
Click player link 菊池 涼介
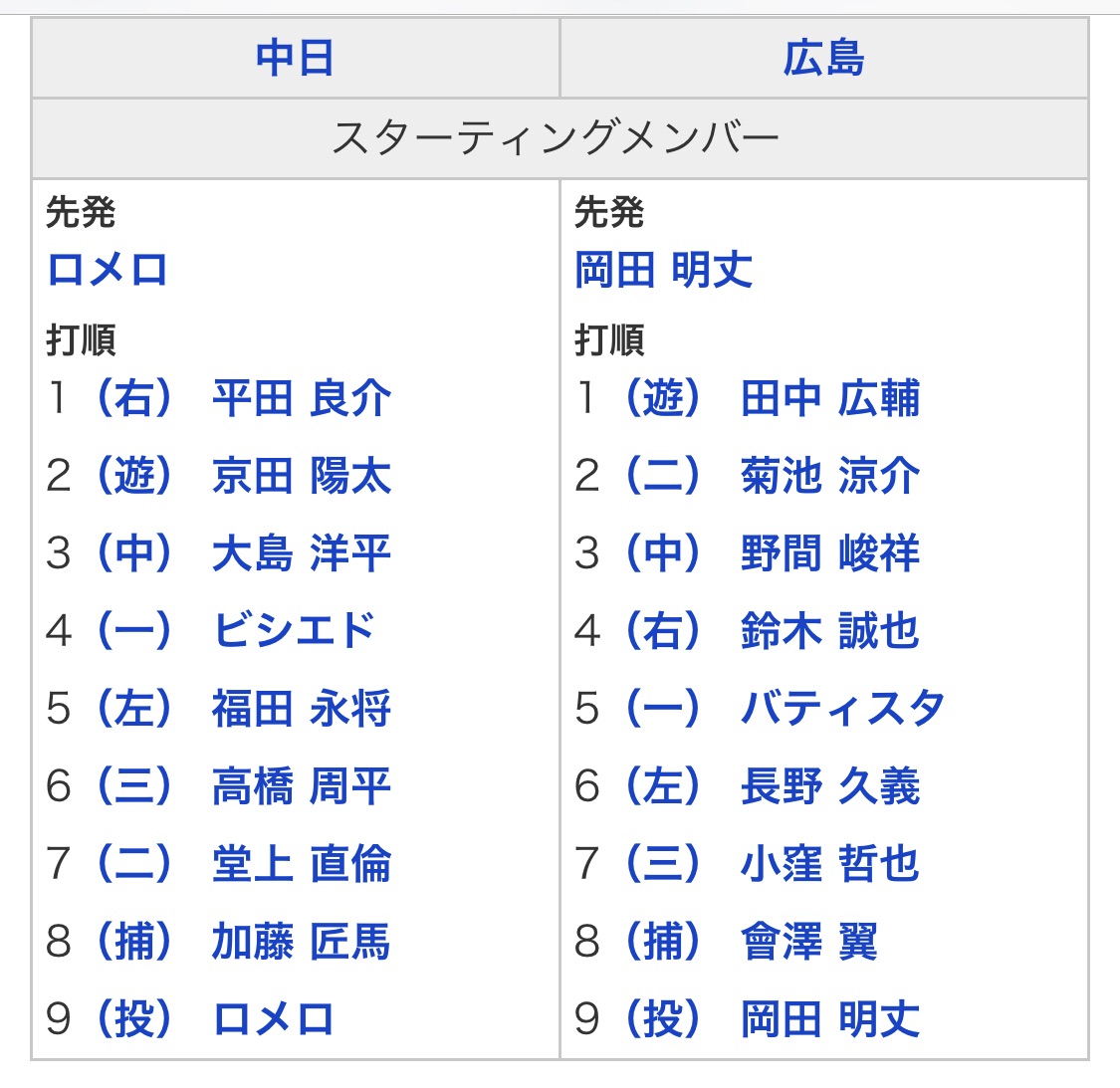830,476
